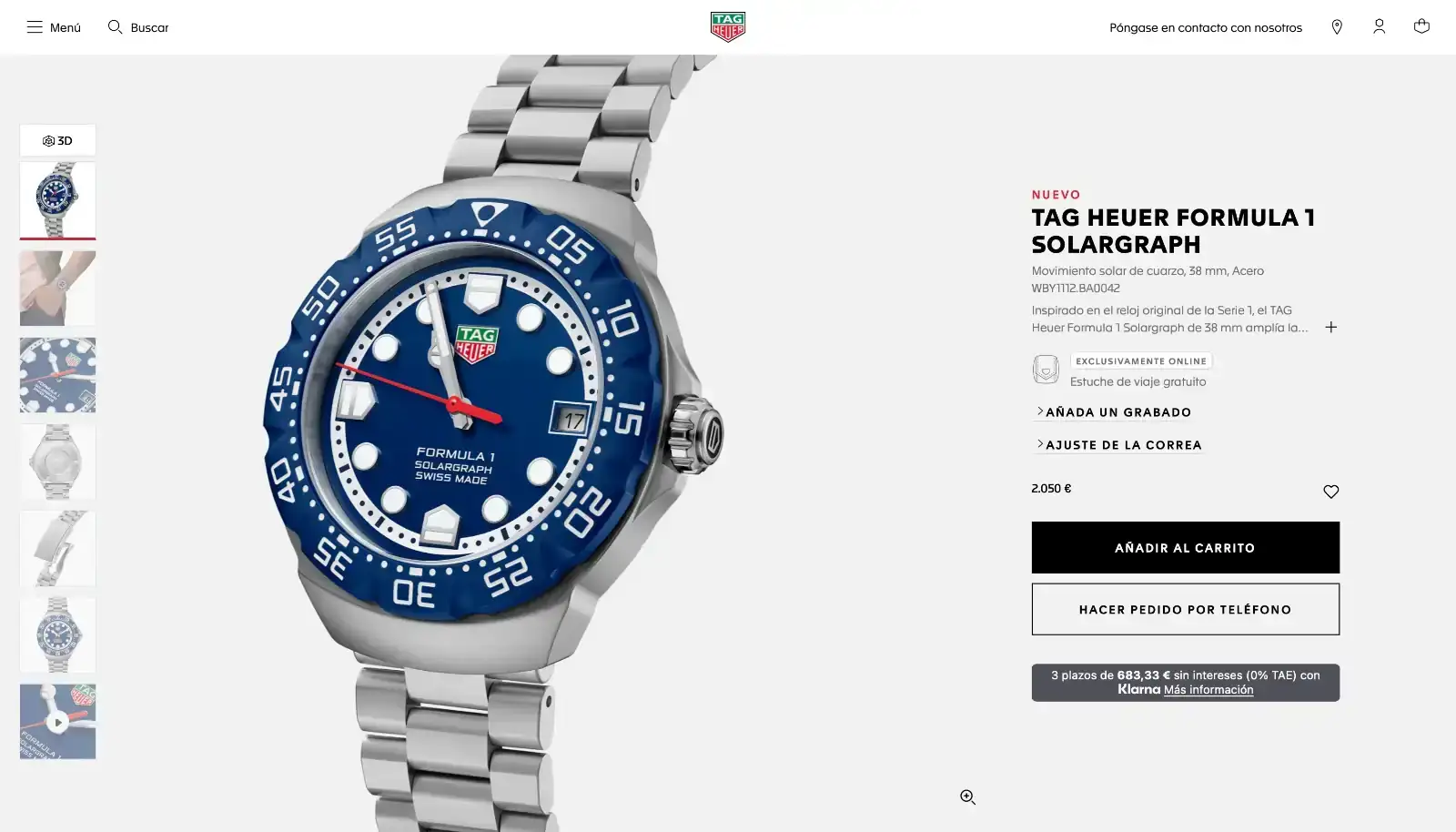Expand the product description with plus
The width and height of the screenshot is (1456, 832).
pyautogui.click(x=1330, y=327)
